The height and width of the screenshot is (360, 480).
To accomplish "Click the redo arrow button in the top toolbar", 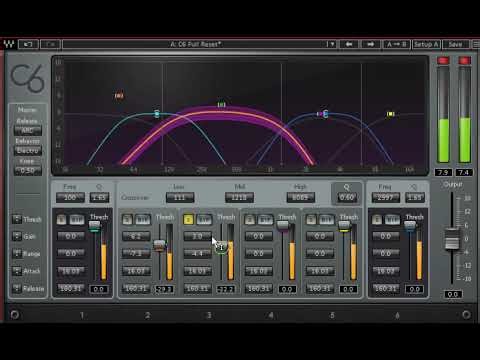I will pyautogui.click(x=50, y=44).
